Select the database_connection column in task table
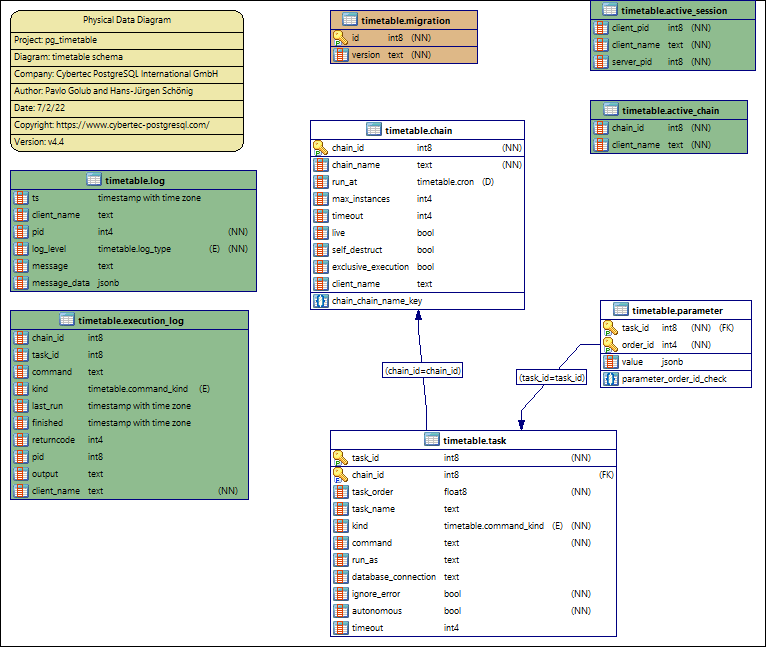The width and height of the screenshot is (766, 647). 394,577
